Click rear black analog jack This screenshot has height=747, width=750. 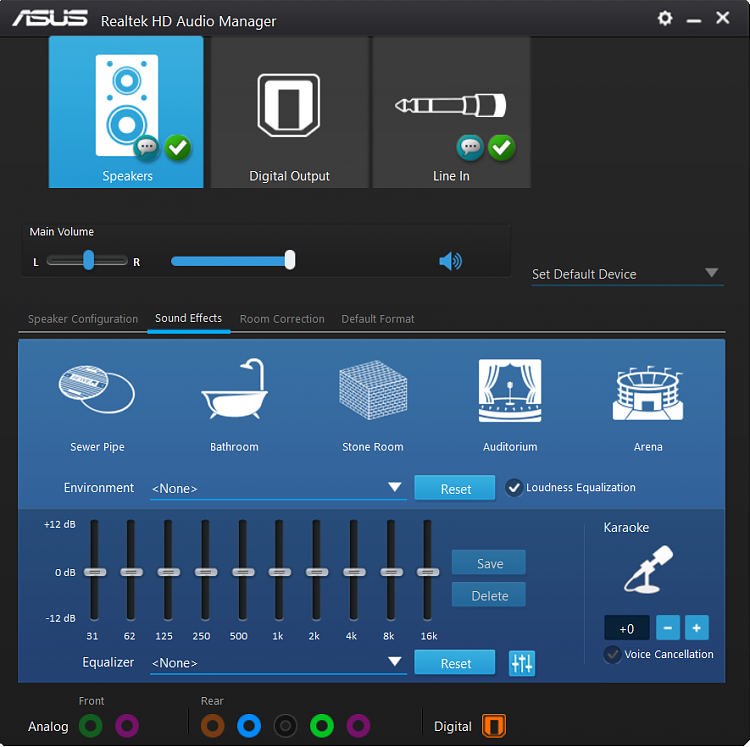pos(285,726)
